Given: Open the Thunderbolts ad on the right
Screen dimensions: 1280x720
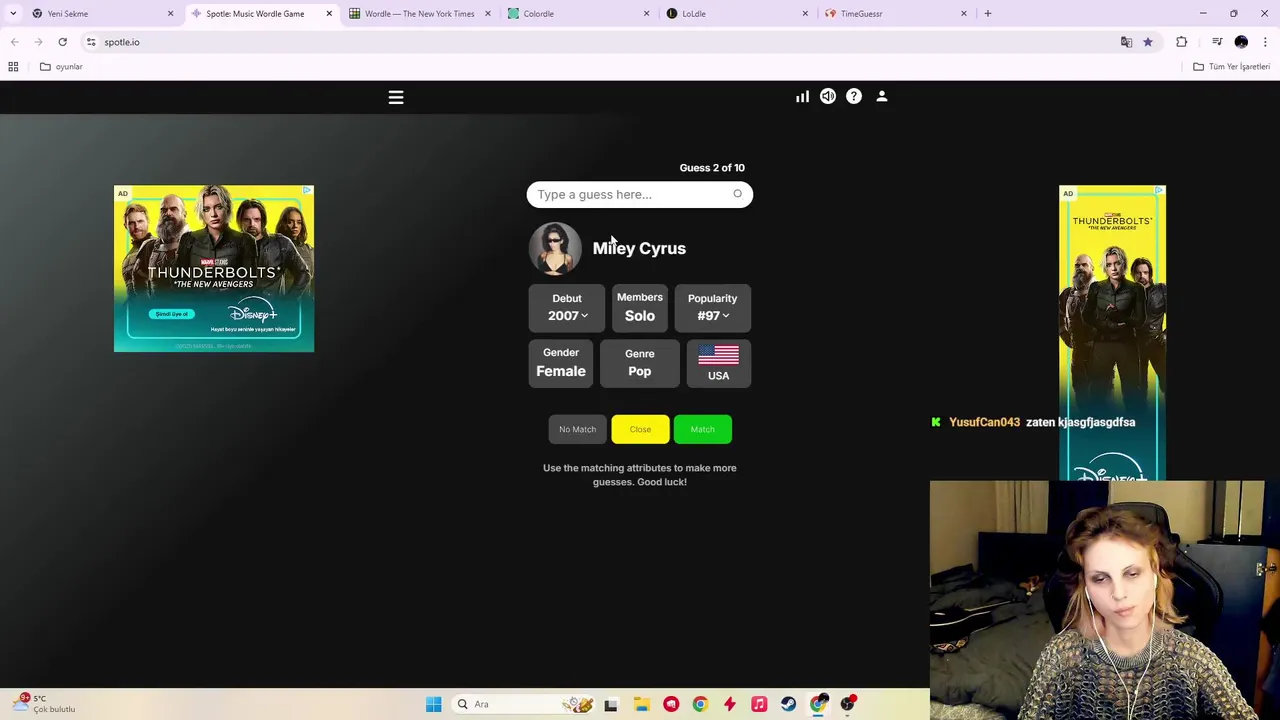Looking at the screenshot, I should (x=1112, y=333).
